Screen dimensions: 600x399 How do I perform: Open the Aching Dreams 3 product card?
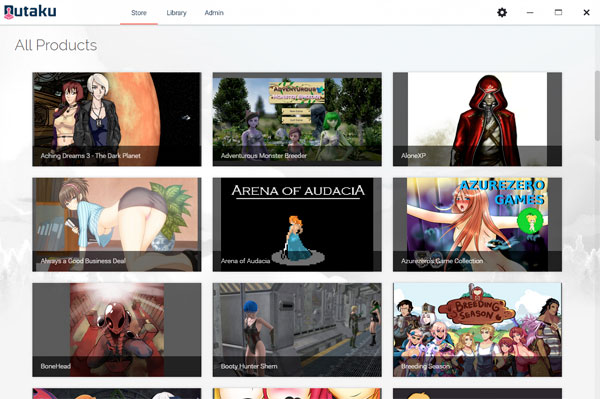117,119
